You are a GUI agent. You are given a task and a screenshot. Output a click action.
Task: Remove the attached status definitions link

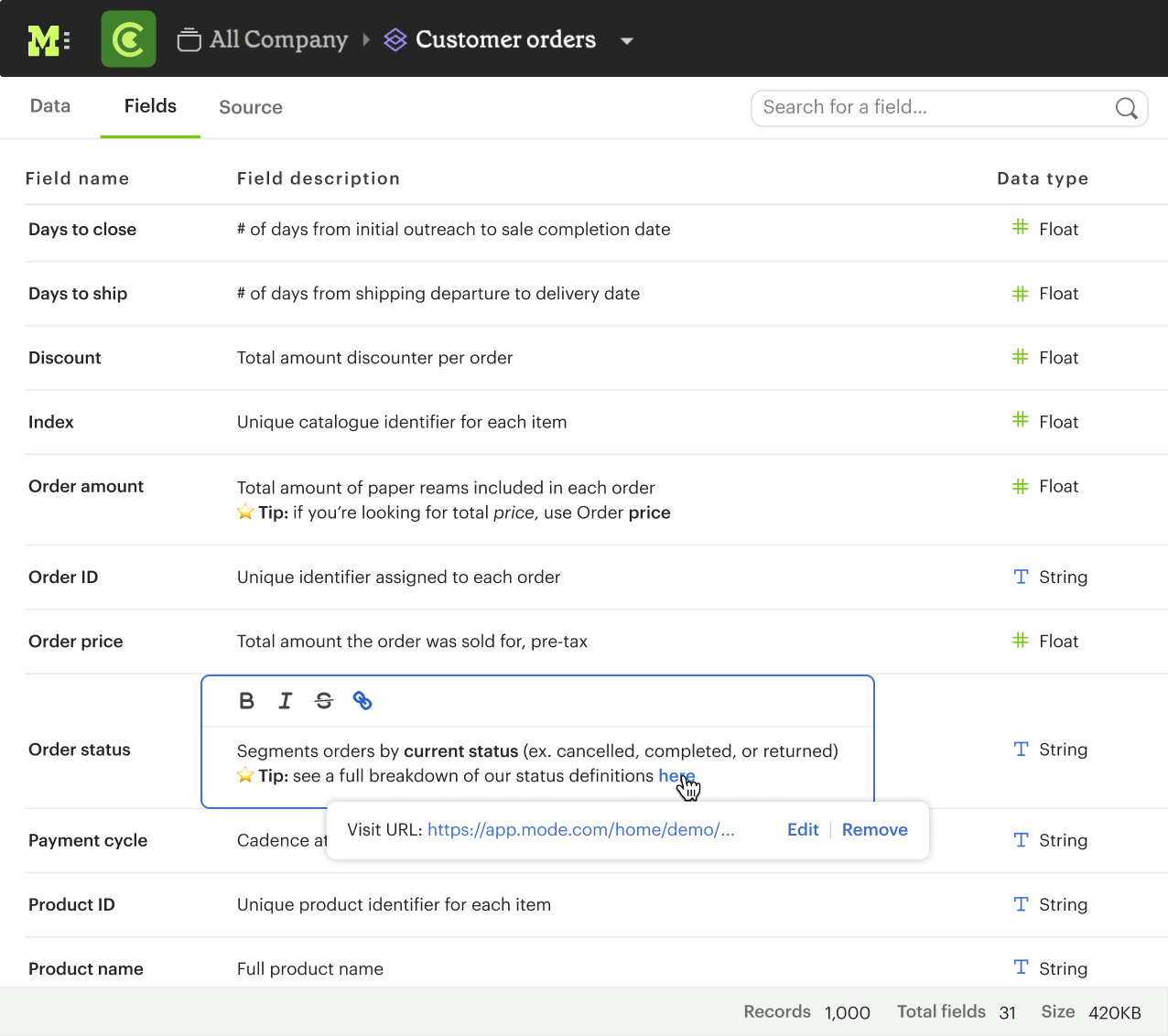874,830
